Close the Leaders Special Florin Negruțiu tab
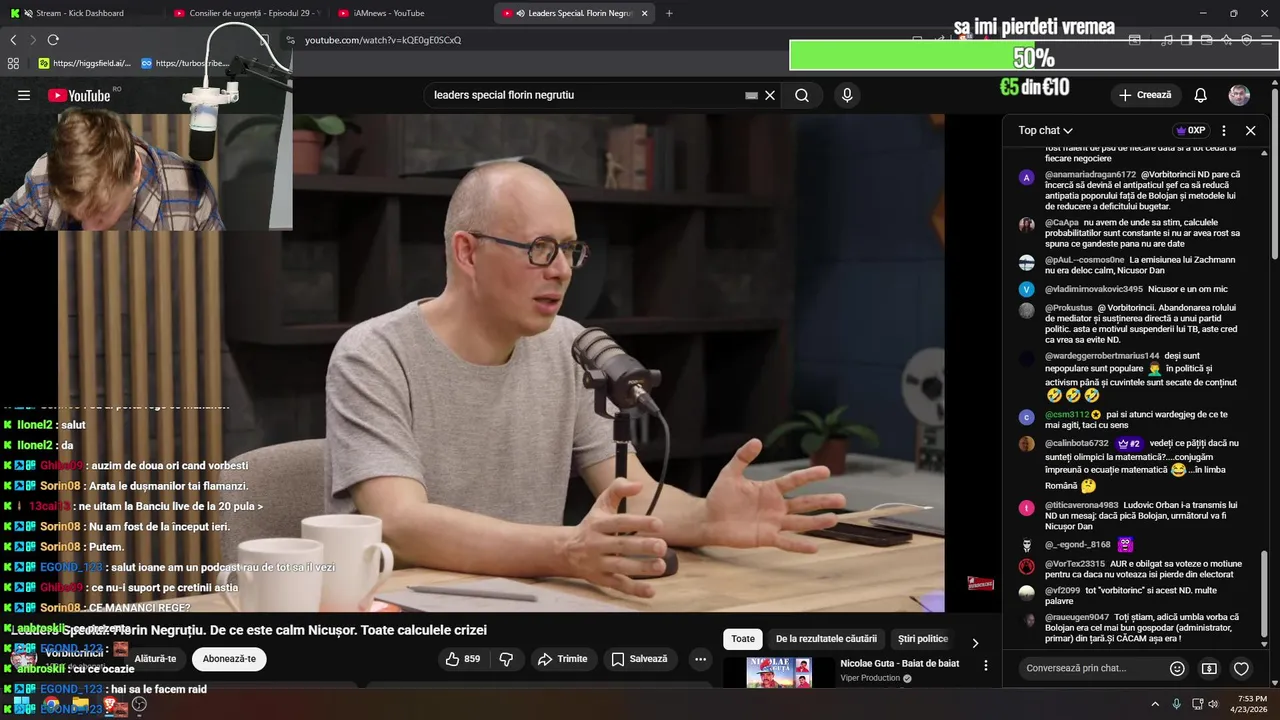The height and width of the screenshot is (720, 1280). tap(644, 13)
